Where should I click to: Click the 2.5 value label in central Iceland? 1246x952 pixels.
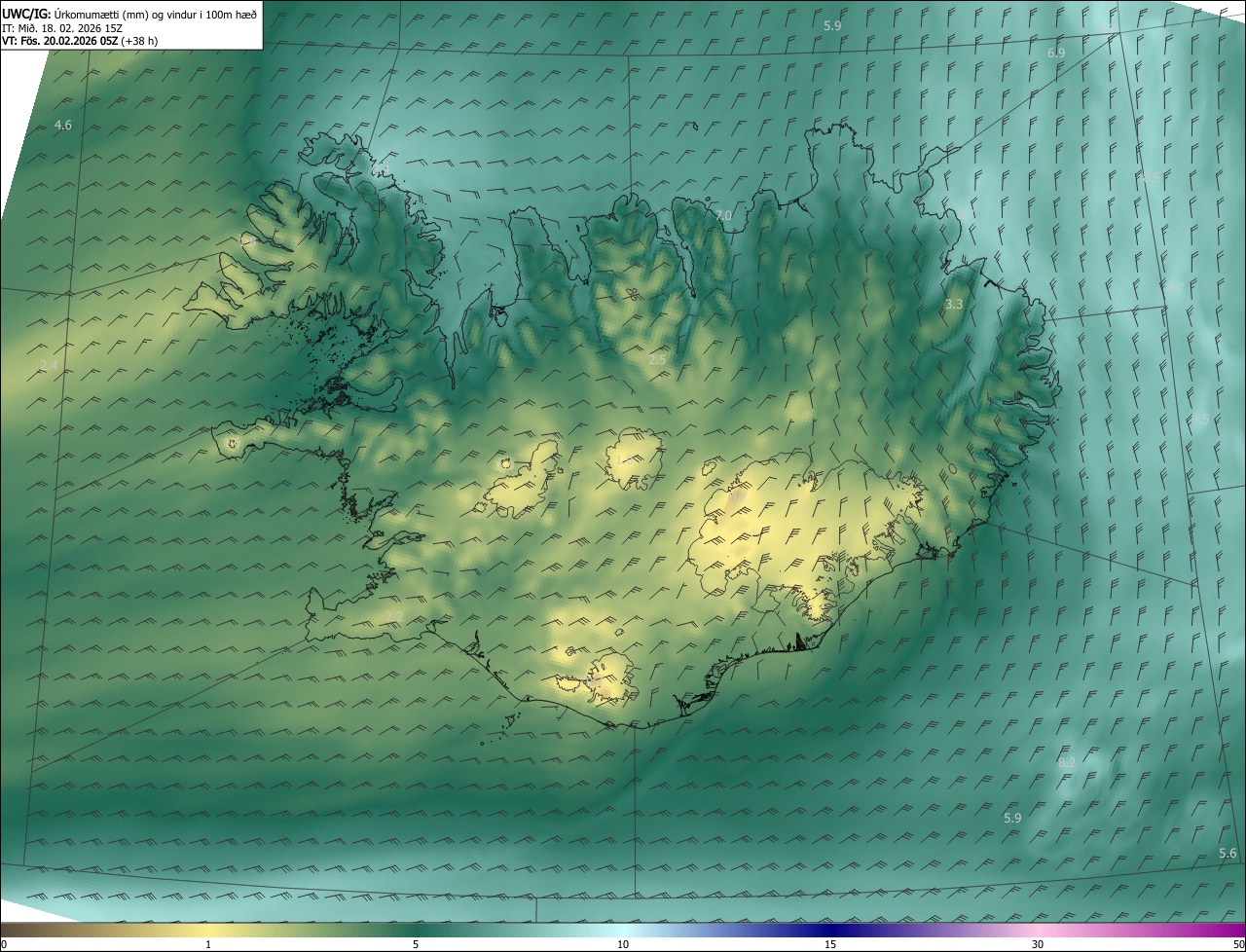pyautogui.click(x=657, y=359)
